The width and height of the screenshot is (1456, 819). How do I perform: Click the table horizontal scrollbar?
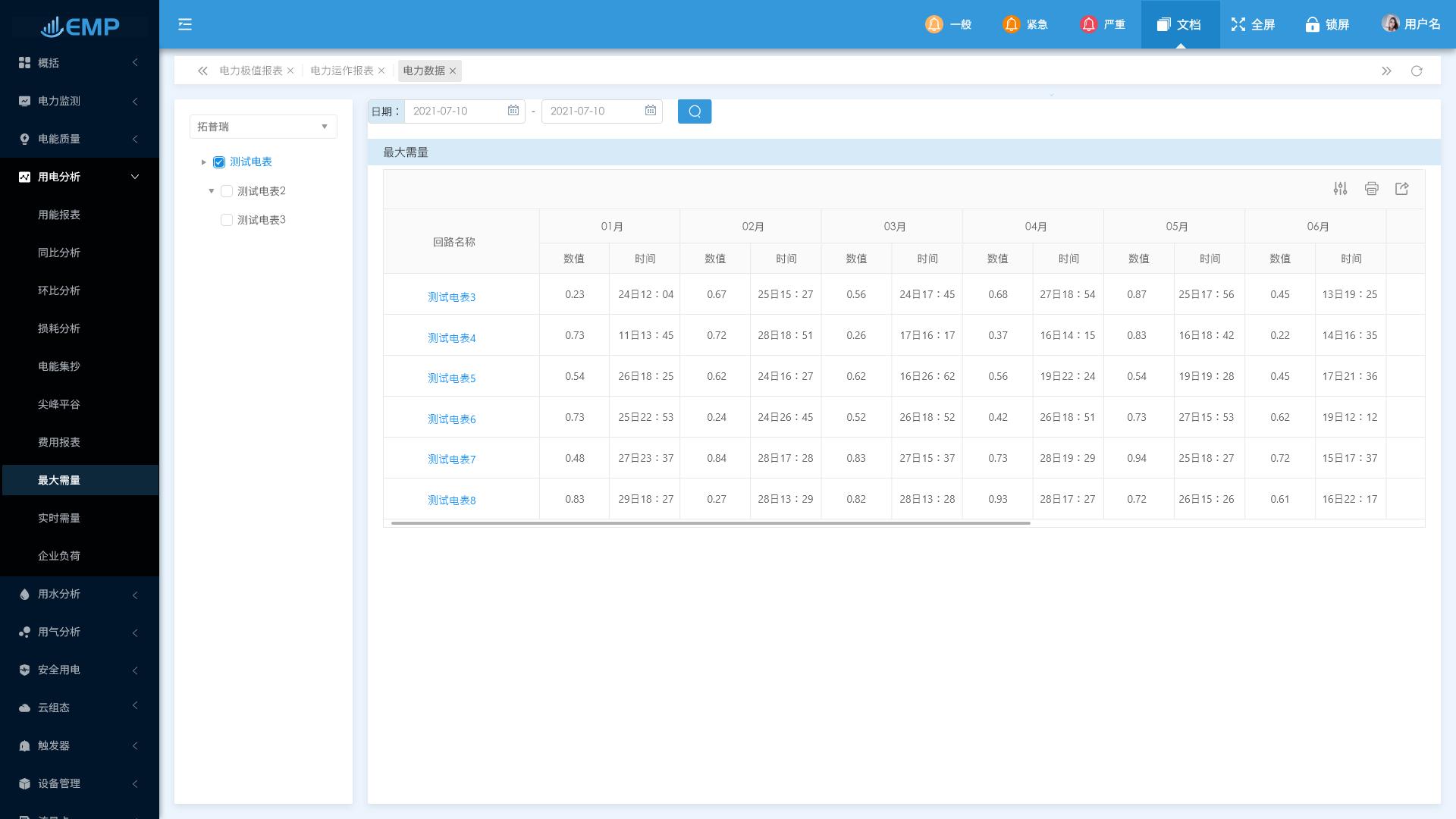click(x=711, y=523)
